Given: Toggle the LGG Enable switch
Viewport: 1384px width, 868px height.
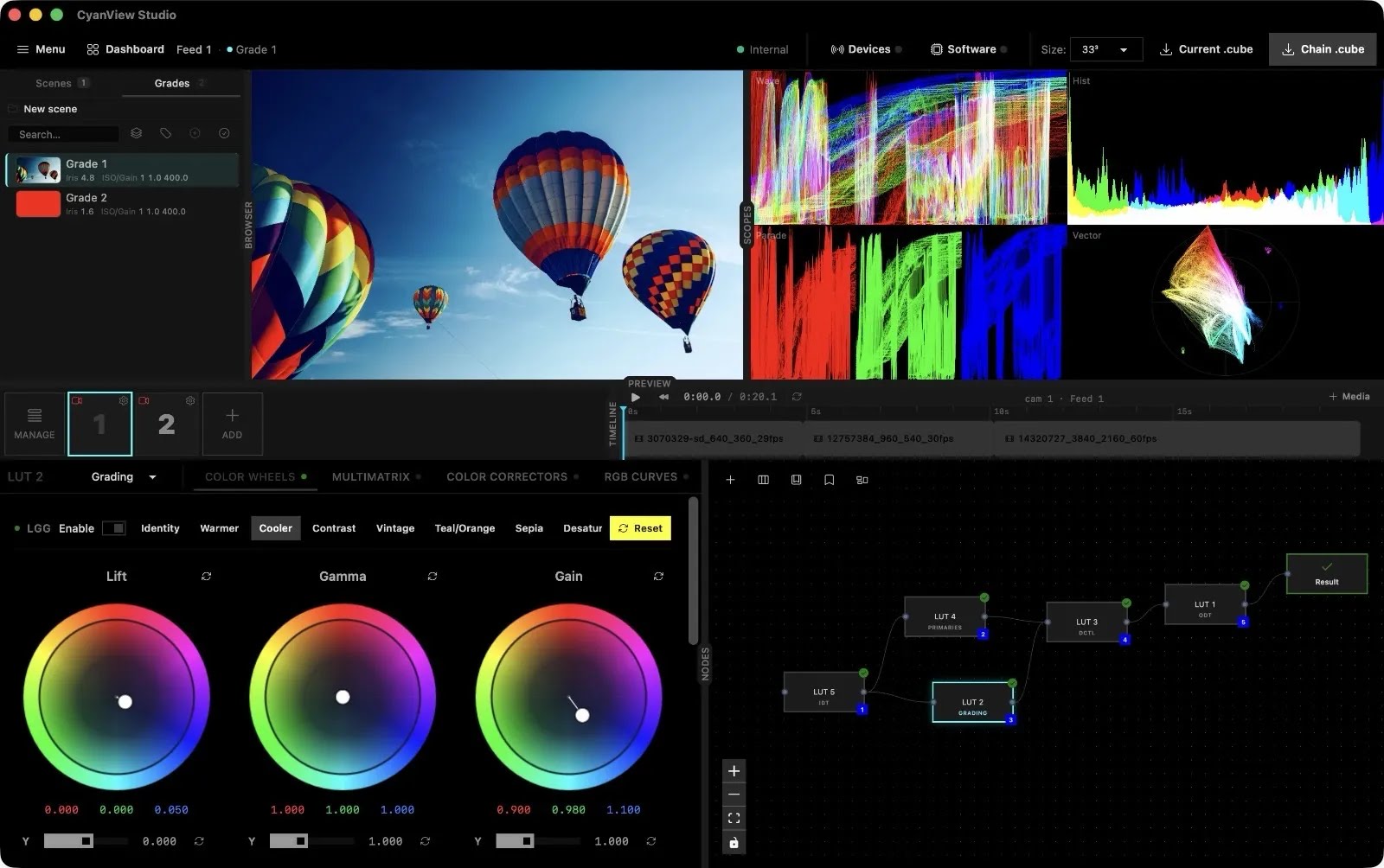Looking at the screenshot, I should click(x=113, y=528).
